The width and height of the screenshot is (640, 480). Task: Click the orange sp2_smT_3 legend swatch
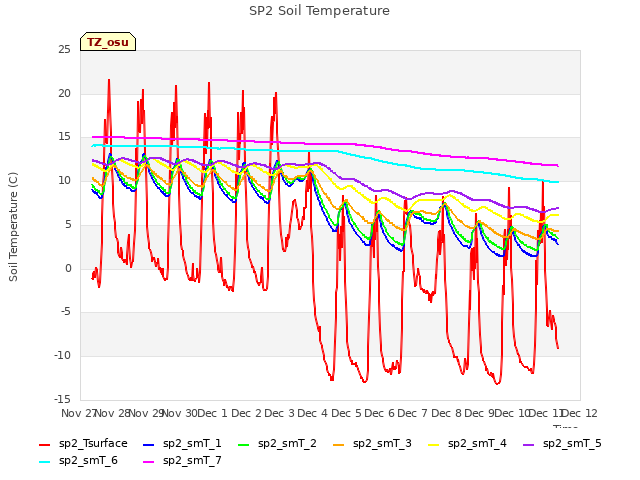coord(339,445)
